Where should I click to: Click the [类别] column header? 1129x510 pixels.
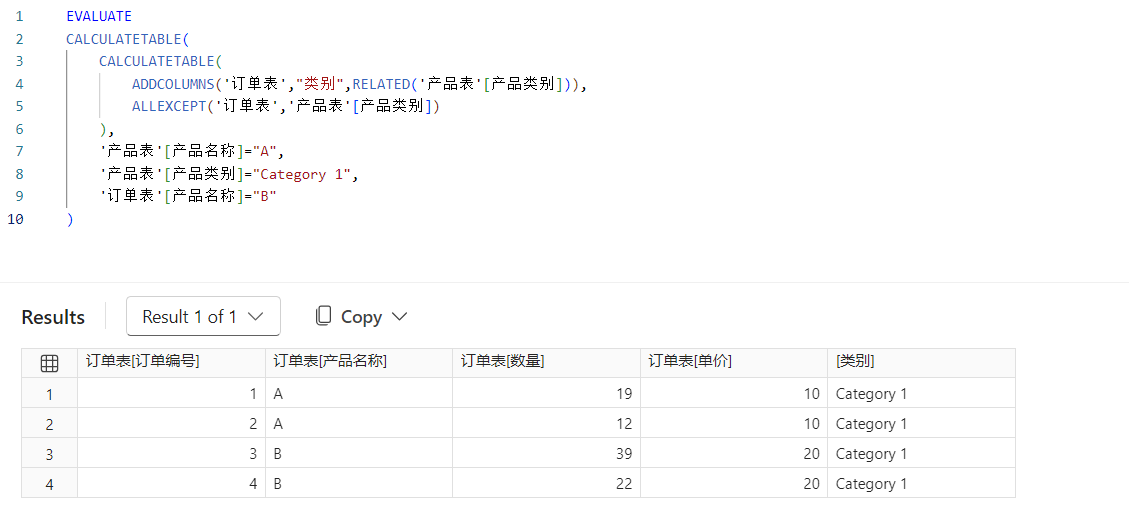point(922,364)
